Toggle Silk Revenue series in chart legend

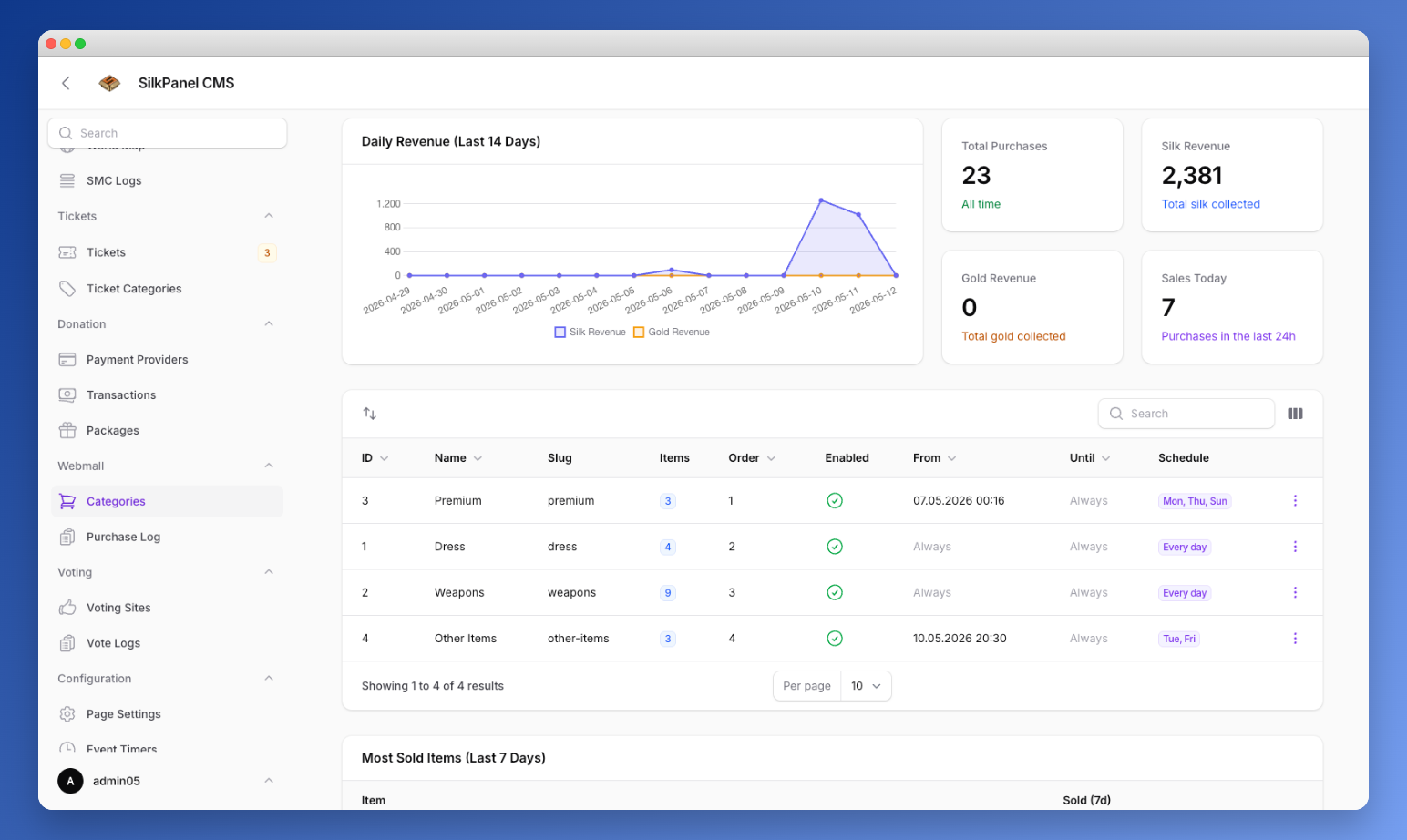pyautogui.click(x=590, y=333)
